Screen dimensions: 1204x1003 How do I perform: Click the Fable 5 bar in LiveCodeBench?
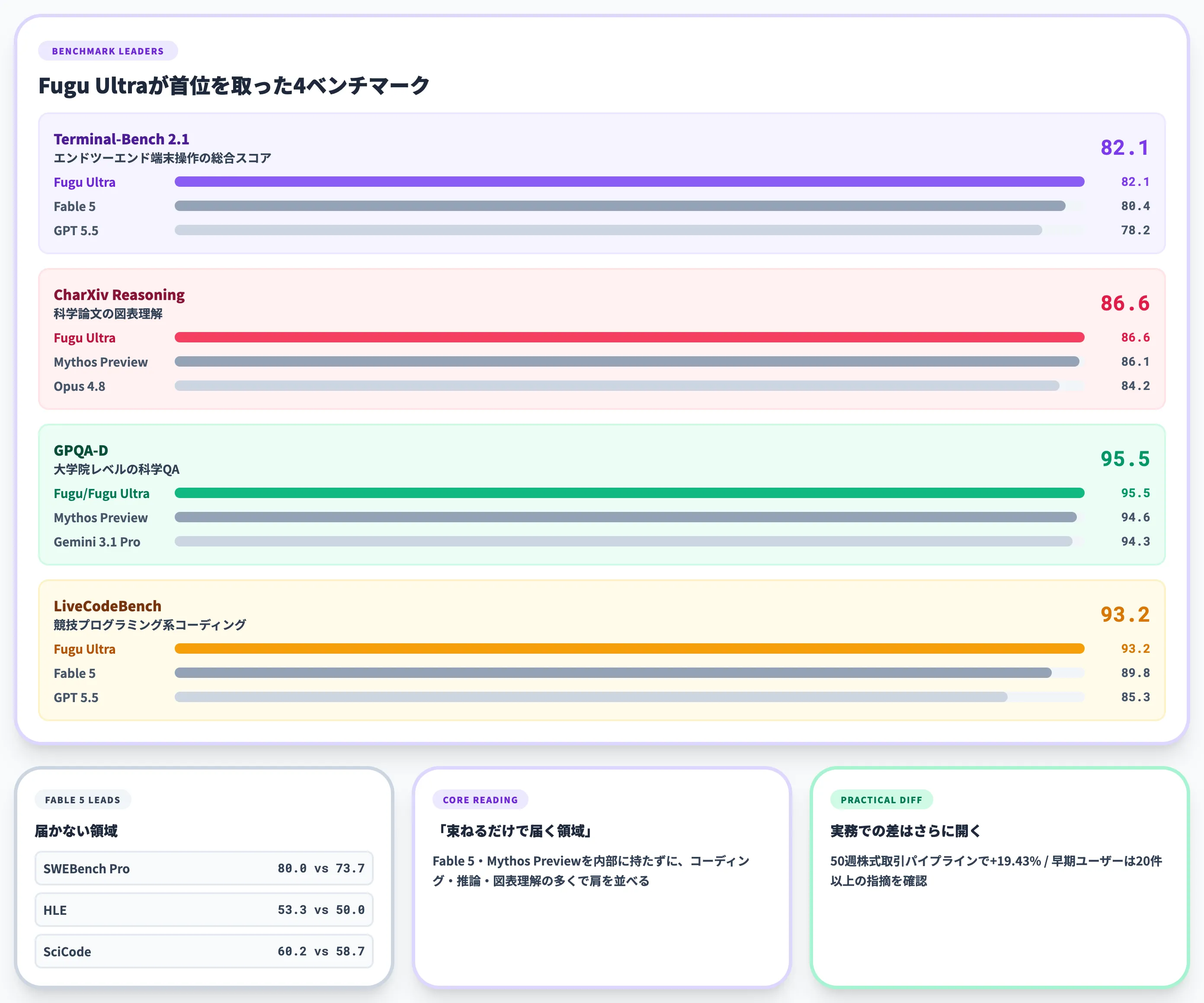click(x=614, y=673)
